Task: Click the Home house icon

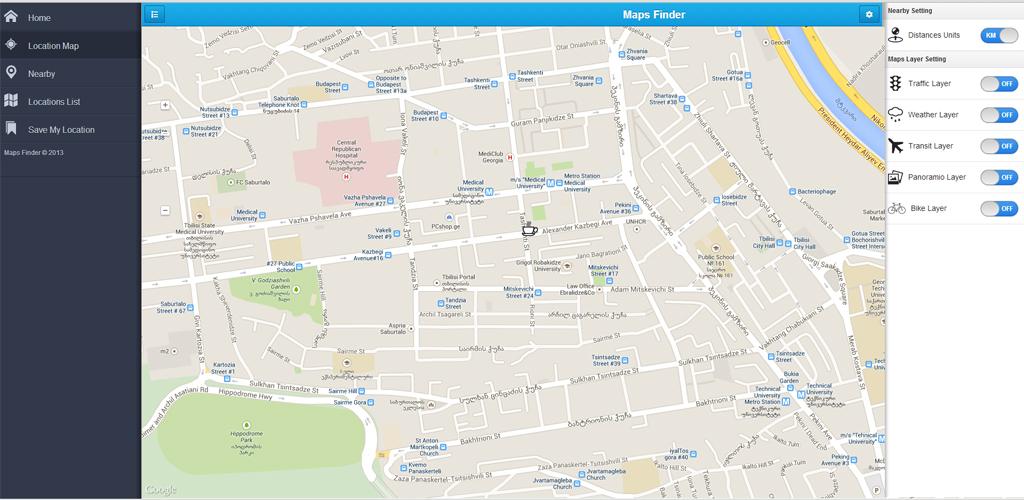Action: pos(10,16)
